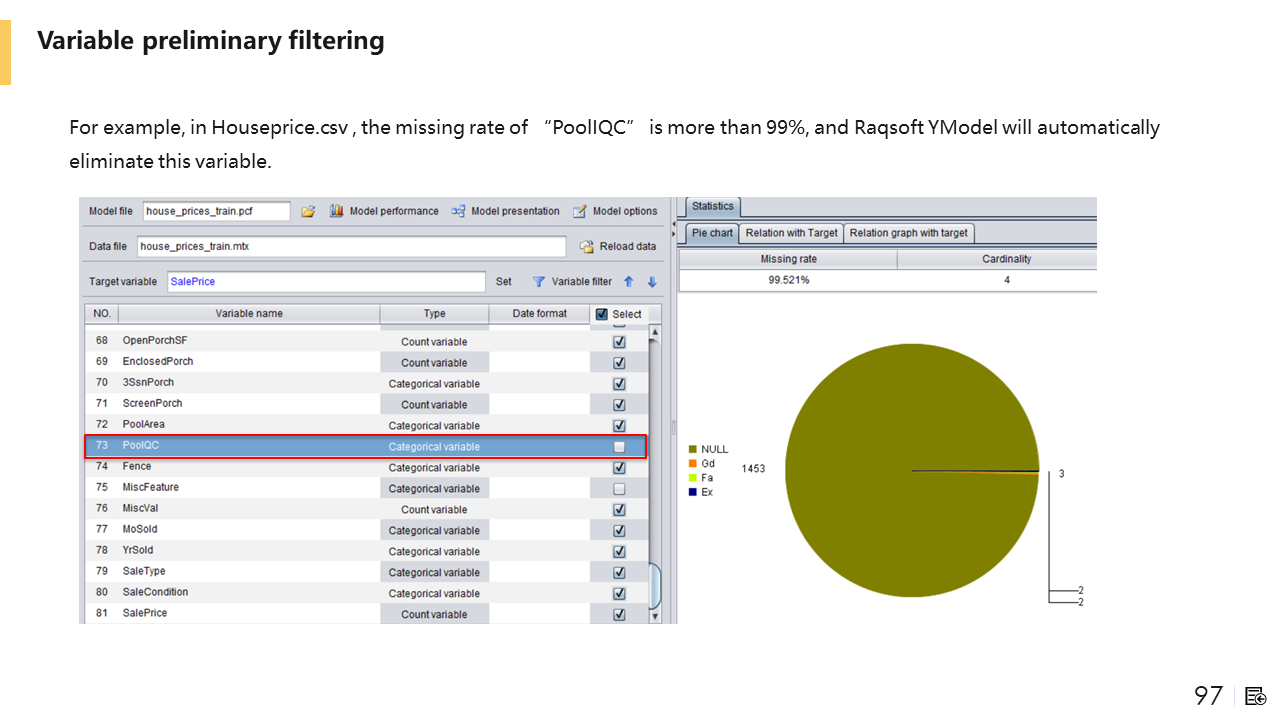Uncheck the SalePrice row checkbox

coord(619,615)
